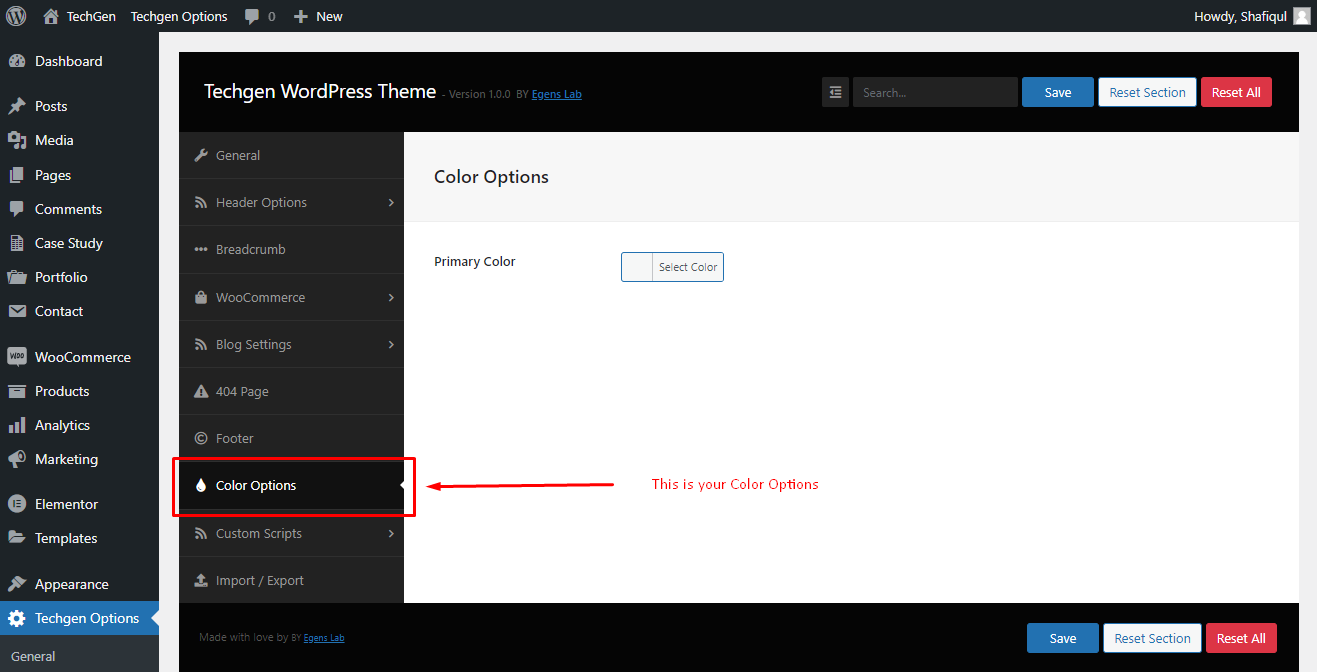
Task: Click the Select Color button
Action: click(x=688, y=267)
